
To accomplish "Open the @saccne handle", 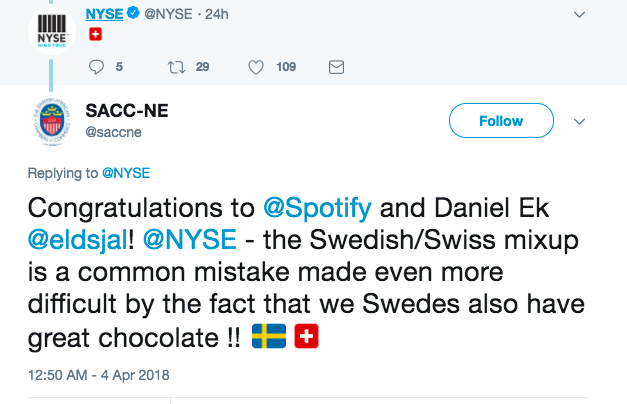I will coord(113,131).
